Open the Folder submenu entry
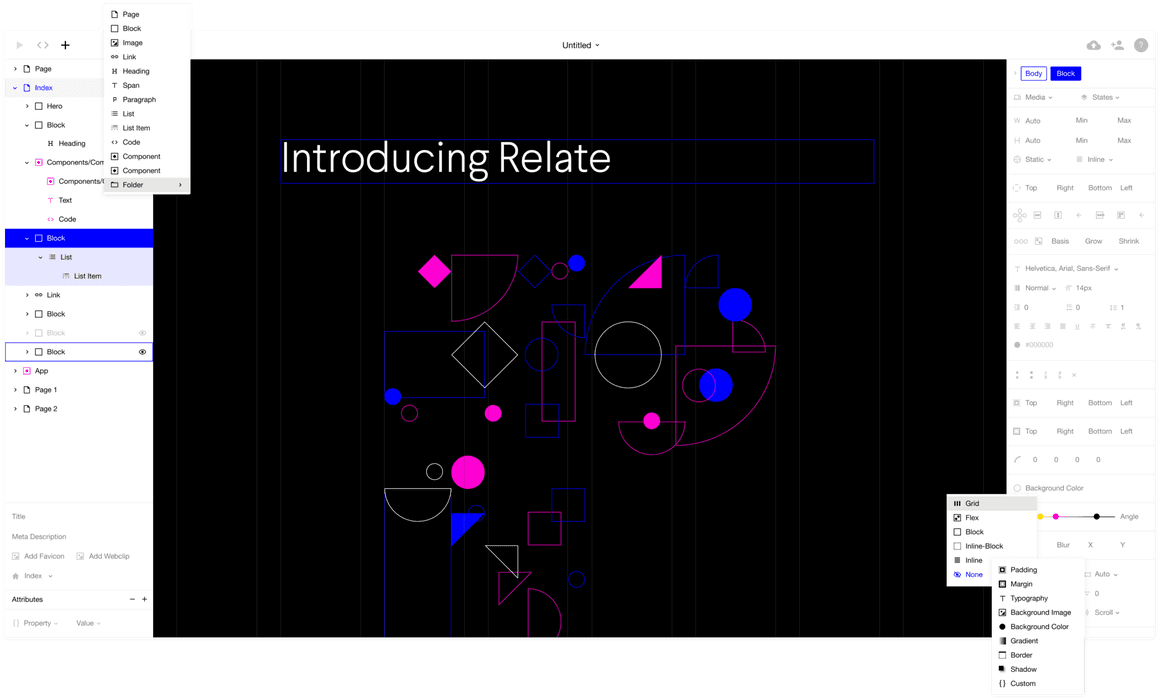 coord(146,185)
